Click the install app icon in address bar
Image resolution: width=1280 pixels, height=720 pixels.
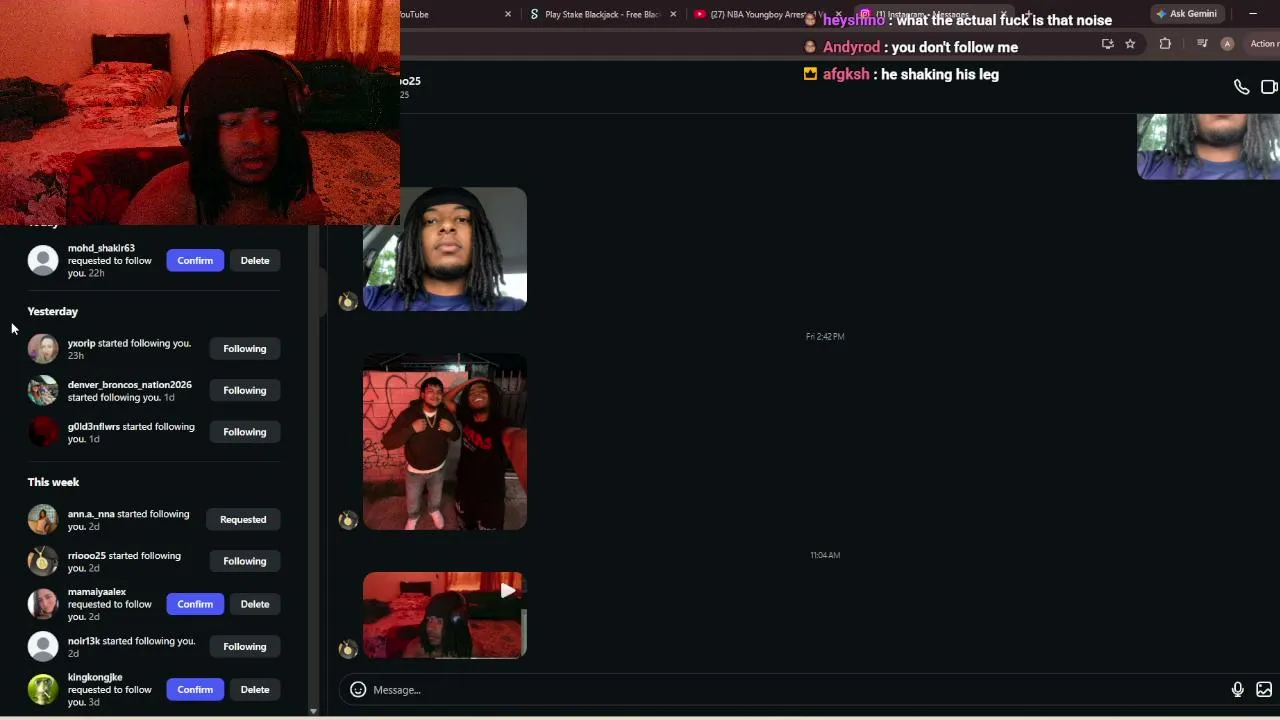tap(1107, 44)
